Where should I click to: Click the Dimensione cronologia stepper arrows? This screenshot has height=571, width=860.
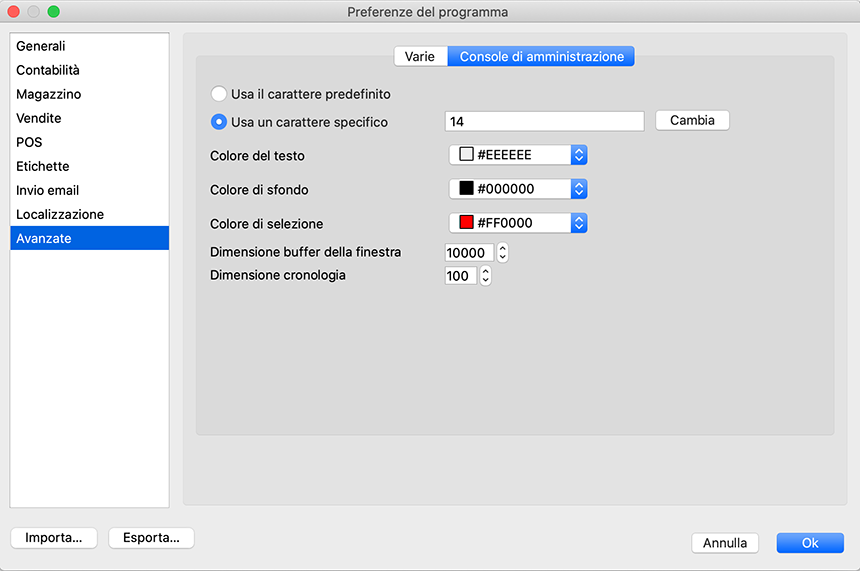(x=485, y=276)
